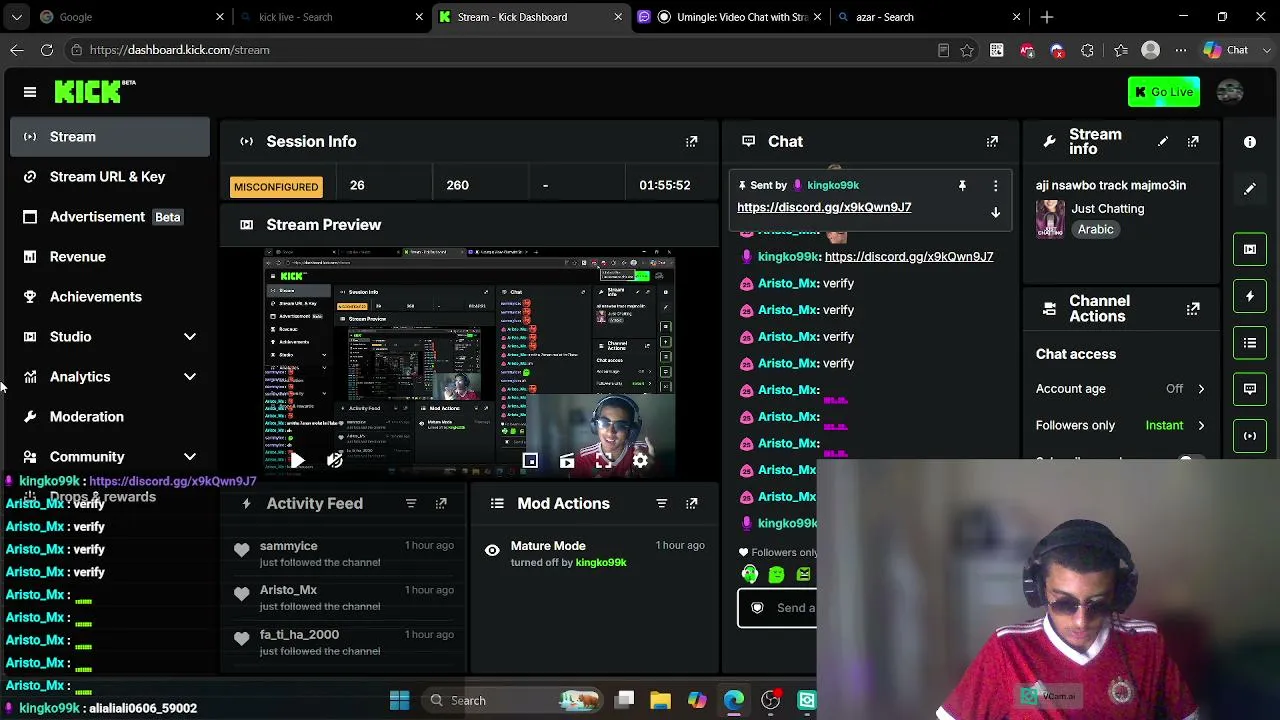Toggle mini player on stream preview
This screenshot has width=1280, height=720.
[x=530, y=460]
